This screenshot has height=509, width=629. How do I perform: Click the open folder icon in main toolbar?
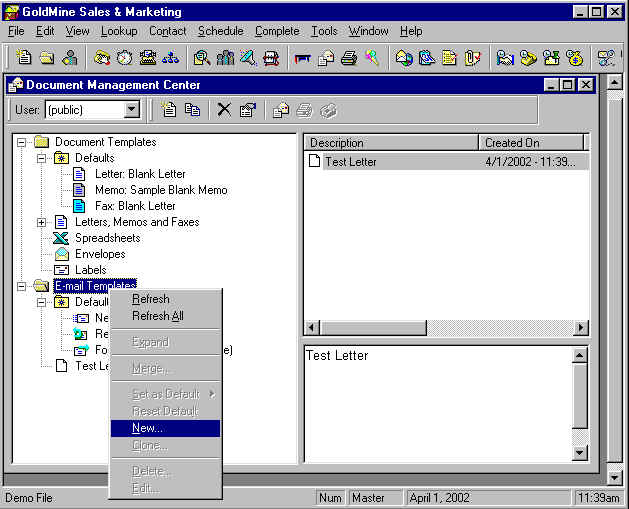click(x=47, y=58)
